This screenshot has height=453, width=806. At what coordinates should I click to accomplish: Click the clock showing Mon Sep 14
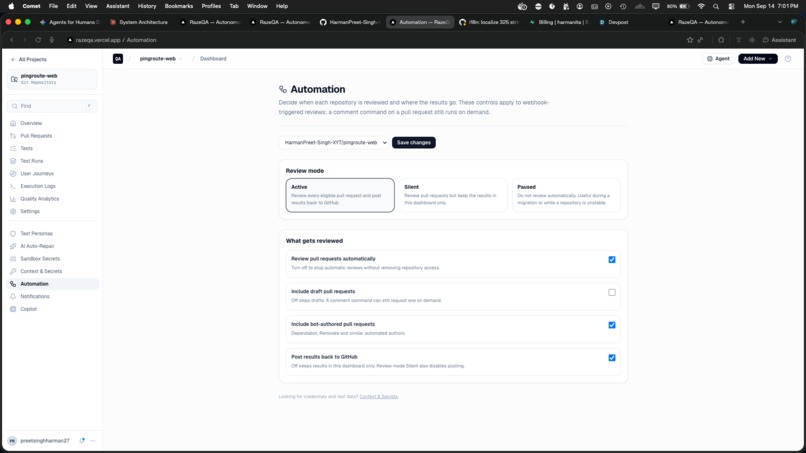[771, 6]
